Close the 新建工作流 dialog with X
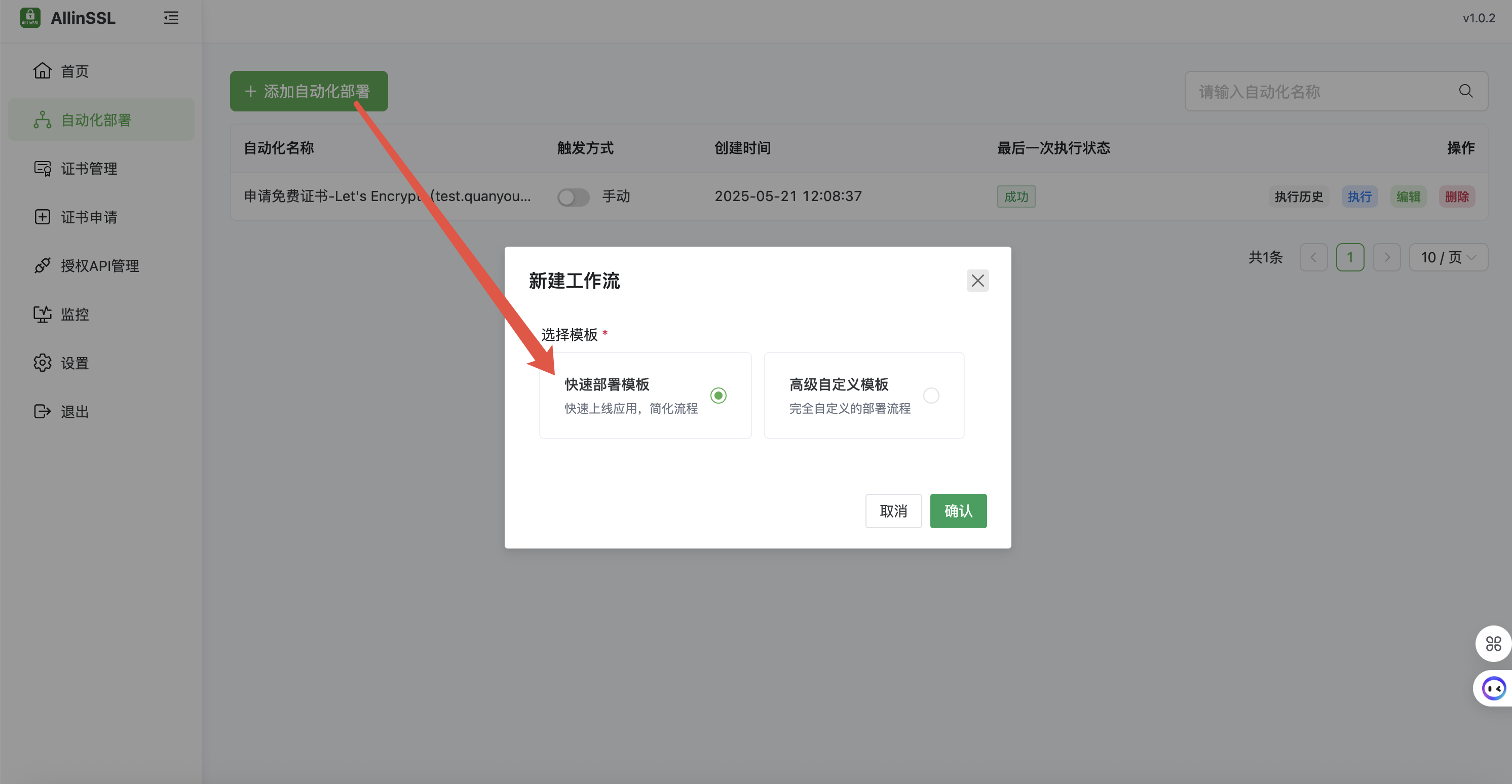This screenshot has height=784, width=1512. pyautogui.click(x=977, y=281)
